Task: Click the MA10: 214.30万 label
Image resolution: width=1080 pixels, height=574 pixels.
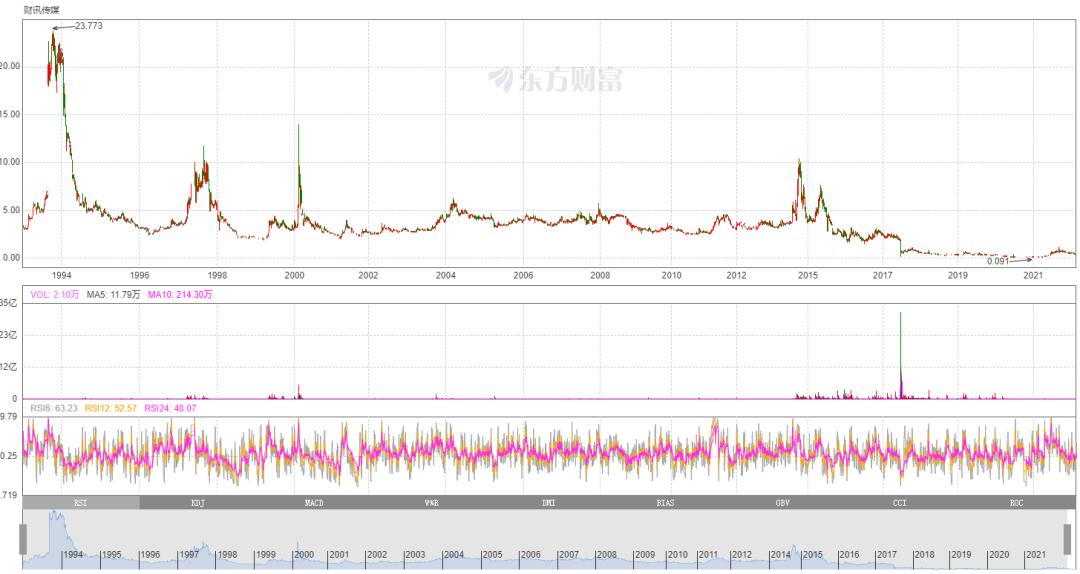Action: (180, 294)
